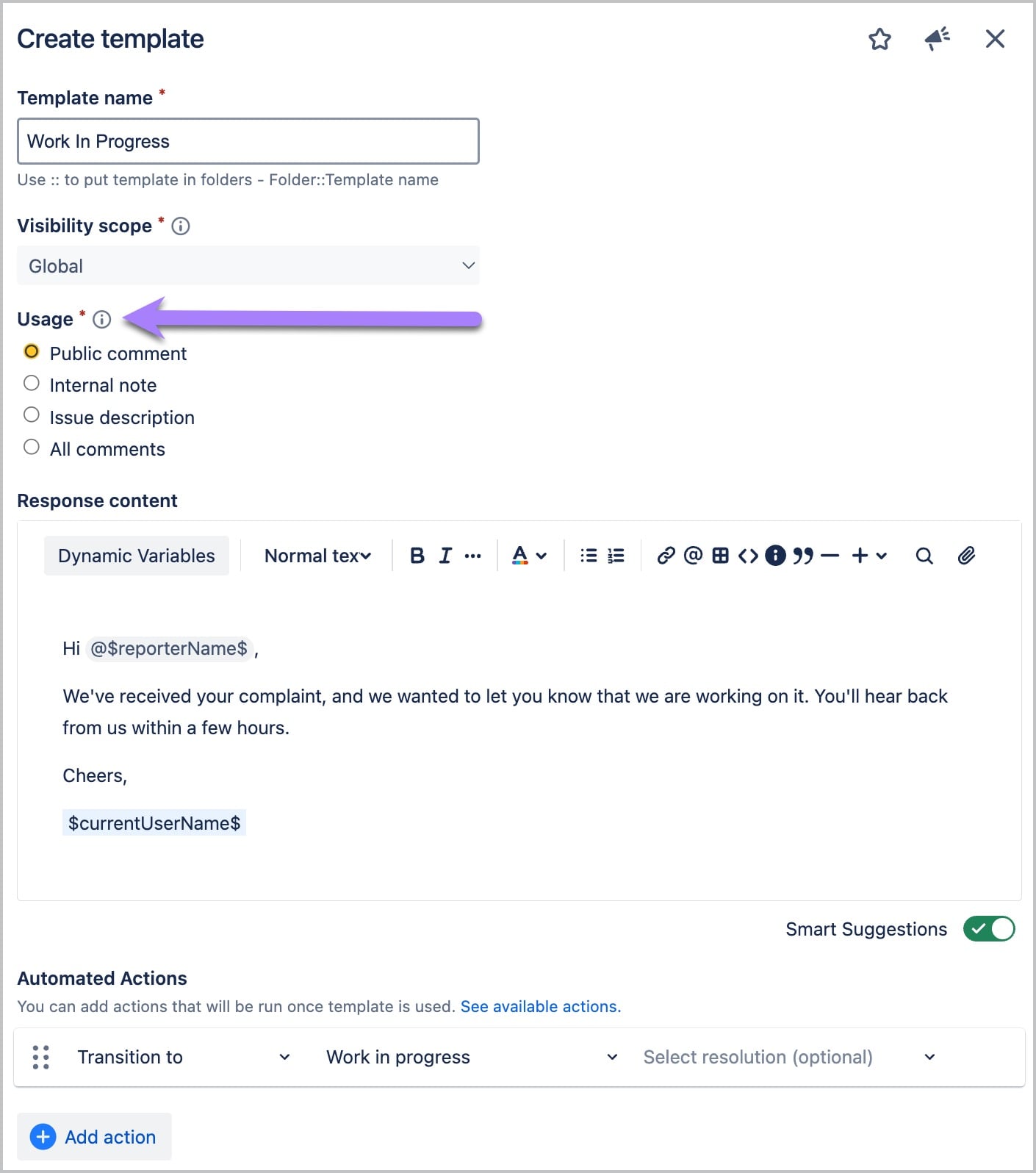Image resolution: width=1036 pixels, height=1173 pixels.
Task: Select All comments radio option
Action: coord(95,449)
